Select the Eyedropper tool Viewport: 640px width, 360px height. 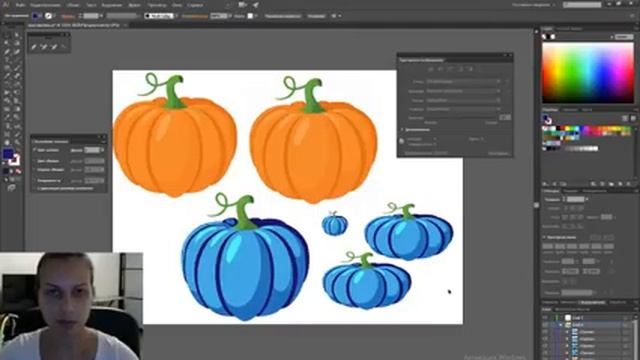click(7, 117)
